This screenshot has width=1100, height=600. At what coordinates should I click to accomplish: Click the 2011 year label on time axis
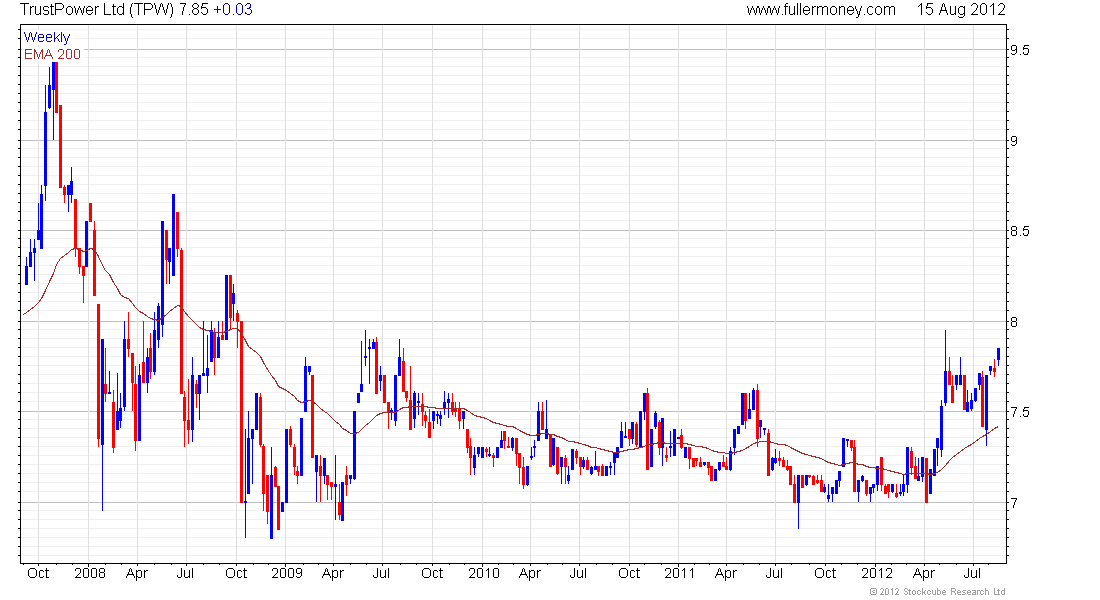point(680,573)
